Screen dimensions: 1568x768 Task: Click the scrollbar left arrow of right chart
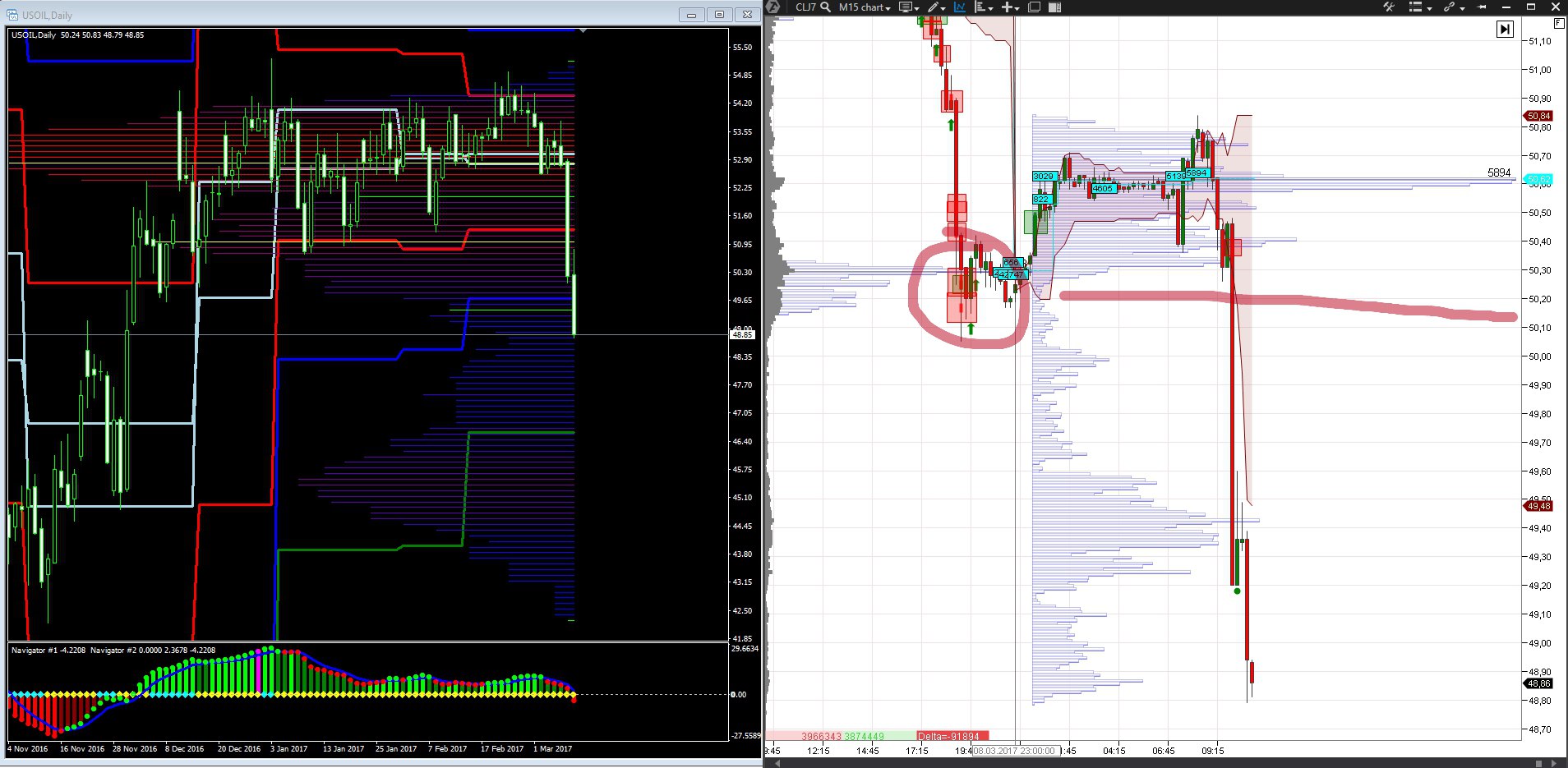777,763
